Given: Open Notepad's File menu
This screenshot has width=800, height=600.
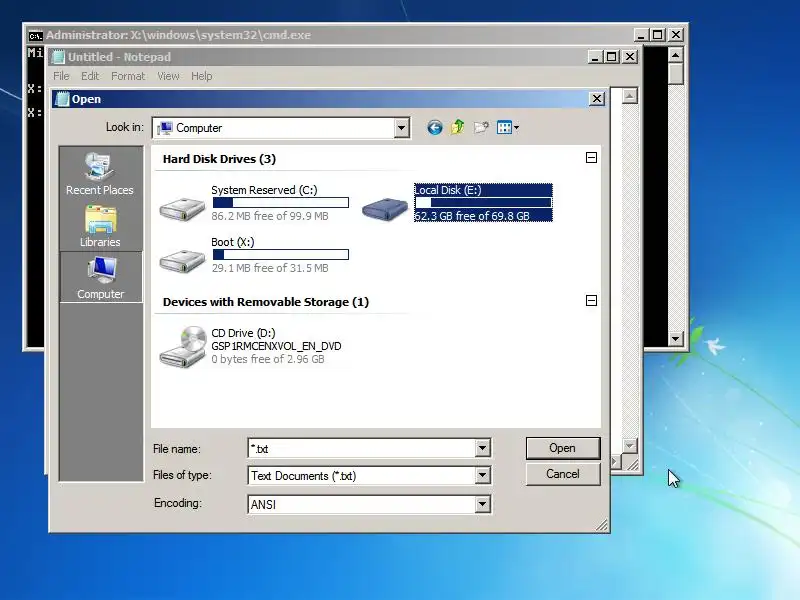Looking at the screenshot, I should (61, 76).
